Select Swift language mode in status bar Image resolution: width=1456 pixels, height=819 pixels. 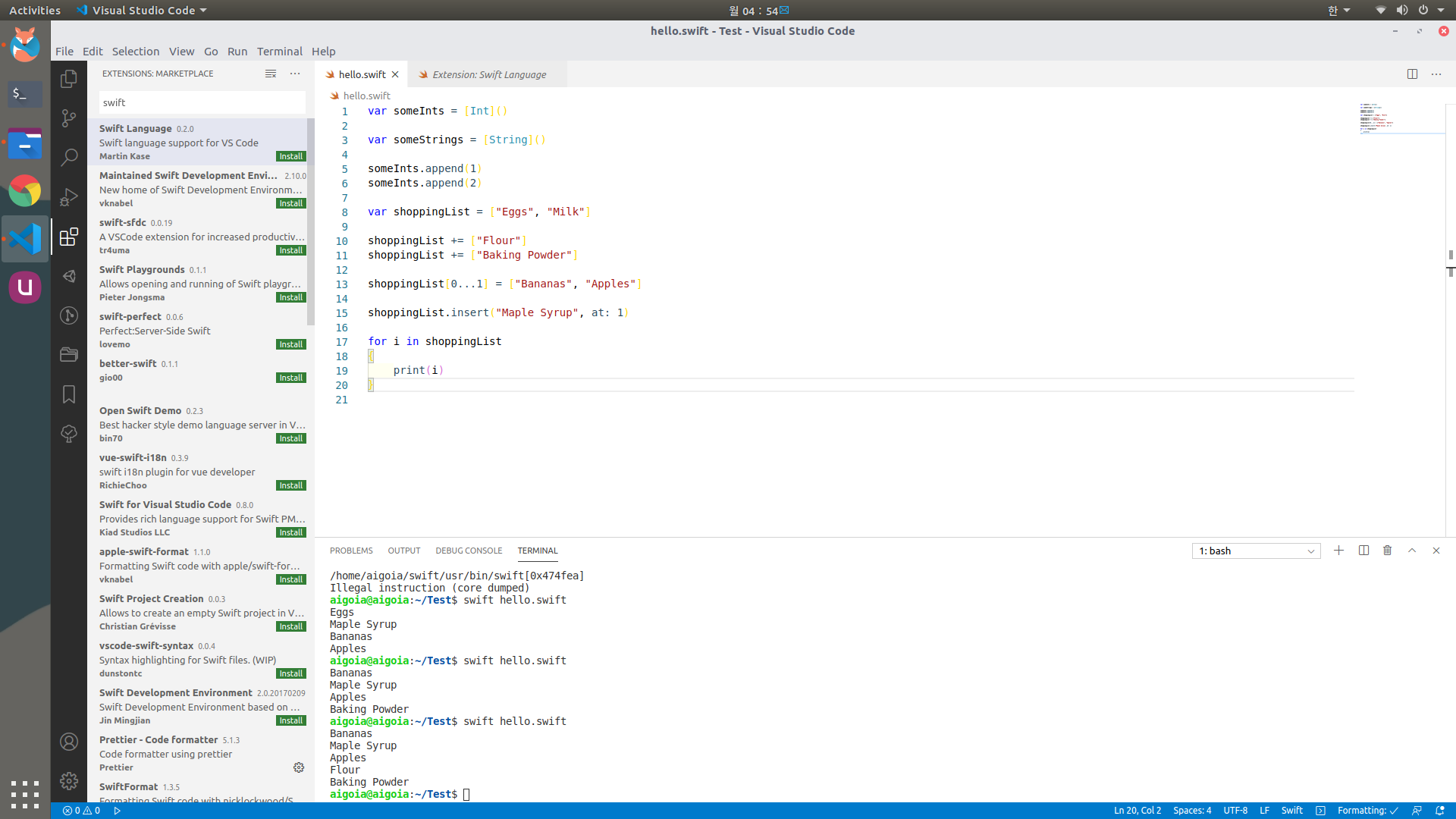[x=1291, y=811]
